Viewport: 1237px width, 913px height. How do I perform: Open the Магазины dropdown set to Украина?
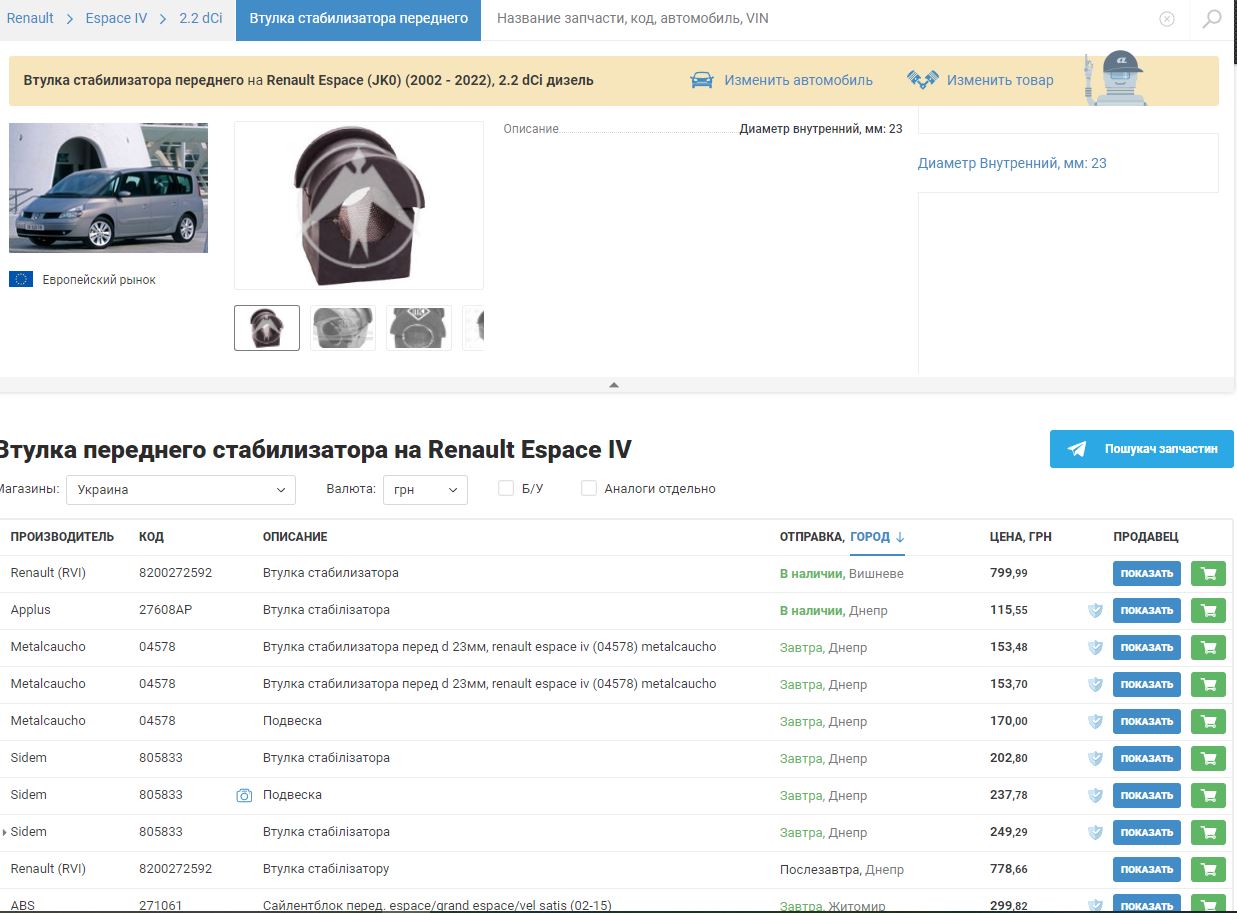pos(182,490)
